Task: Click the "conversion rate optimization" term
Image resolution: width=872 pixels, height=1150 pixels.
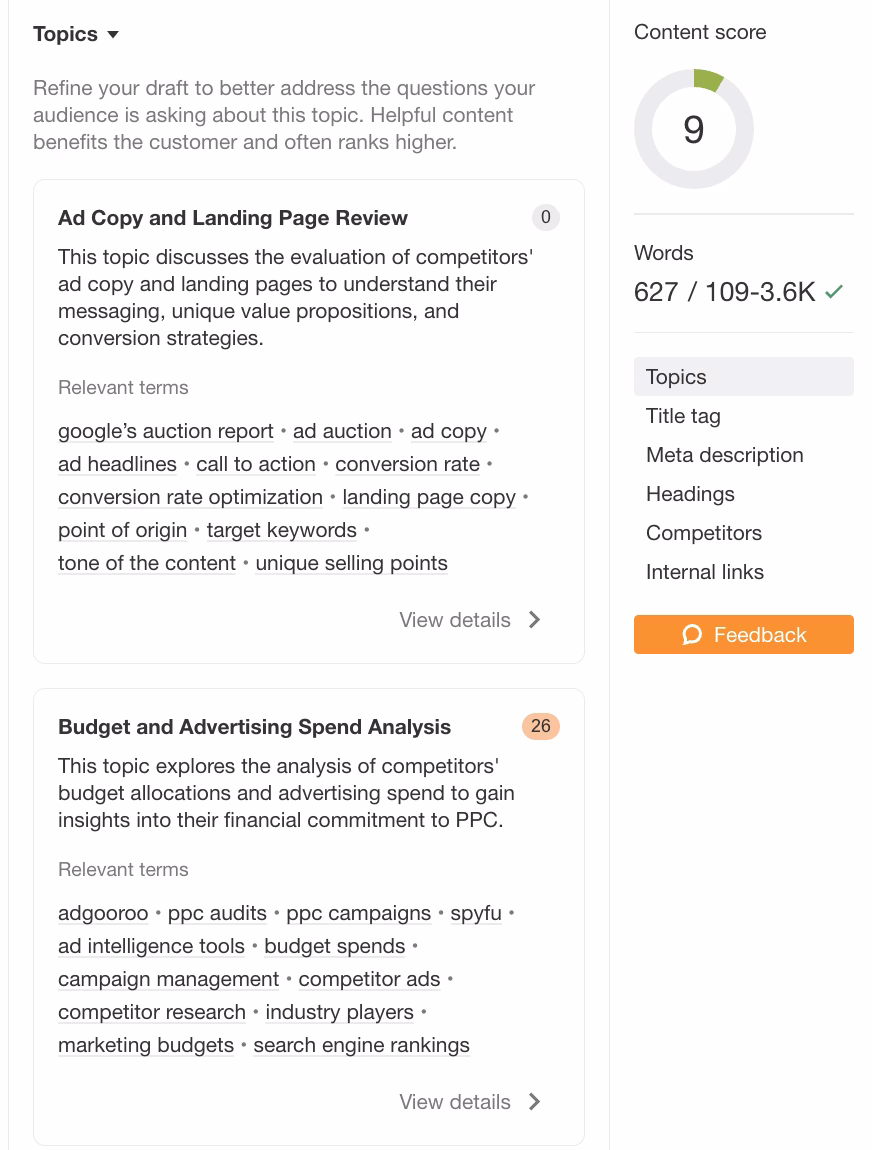Action: point(190,497)
